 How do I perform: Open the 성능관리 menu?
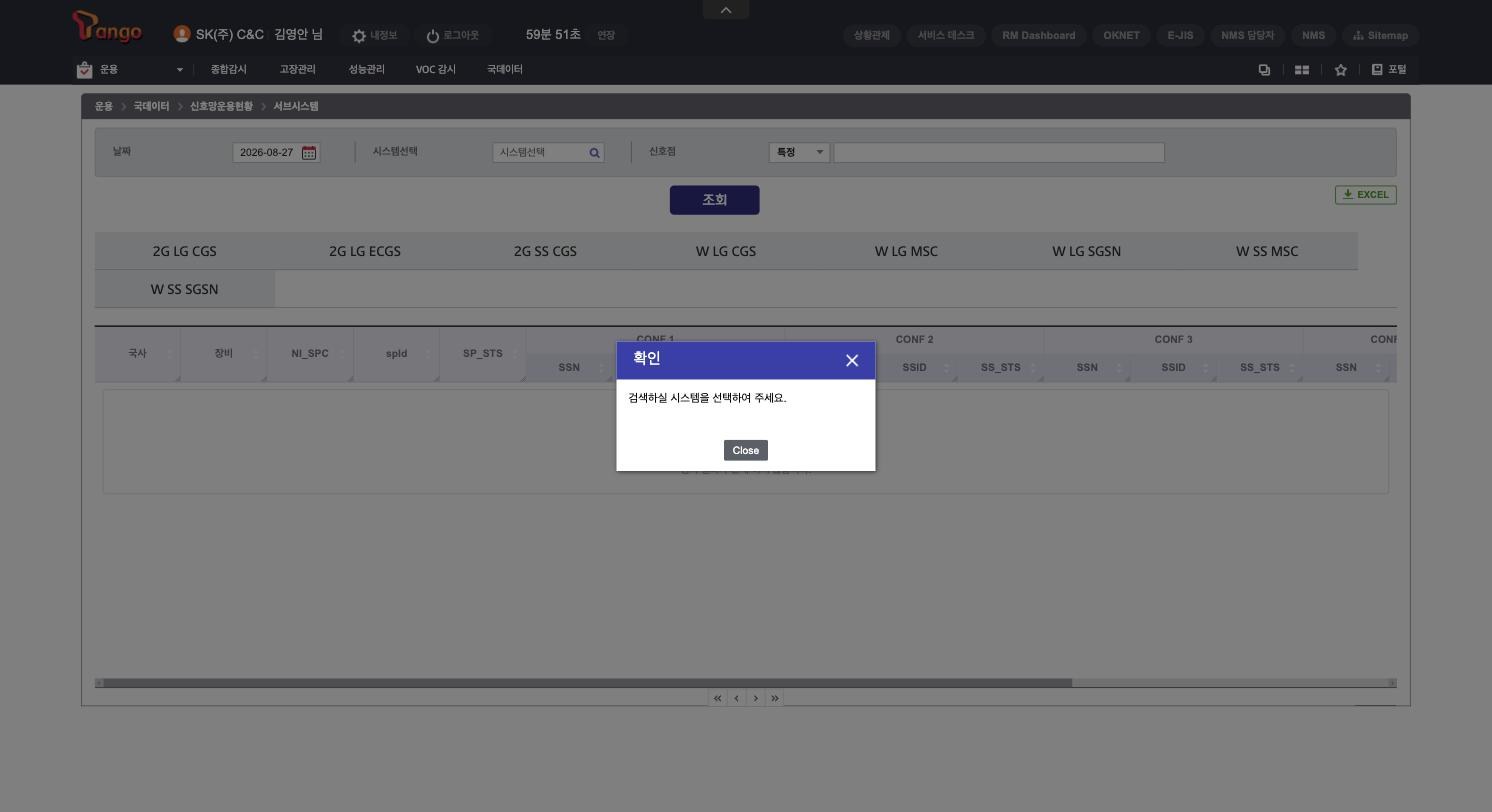366,70
